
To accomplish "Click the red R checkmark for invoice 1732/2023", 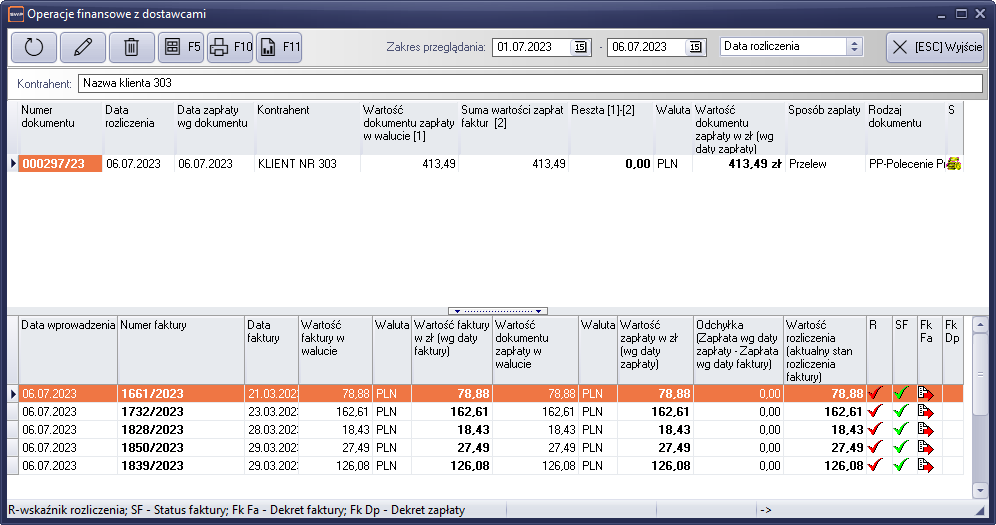I will pos(876,411).
